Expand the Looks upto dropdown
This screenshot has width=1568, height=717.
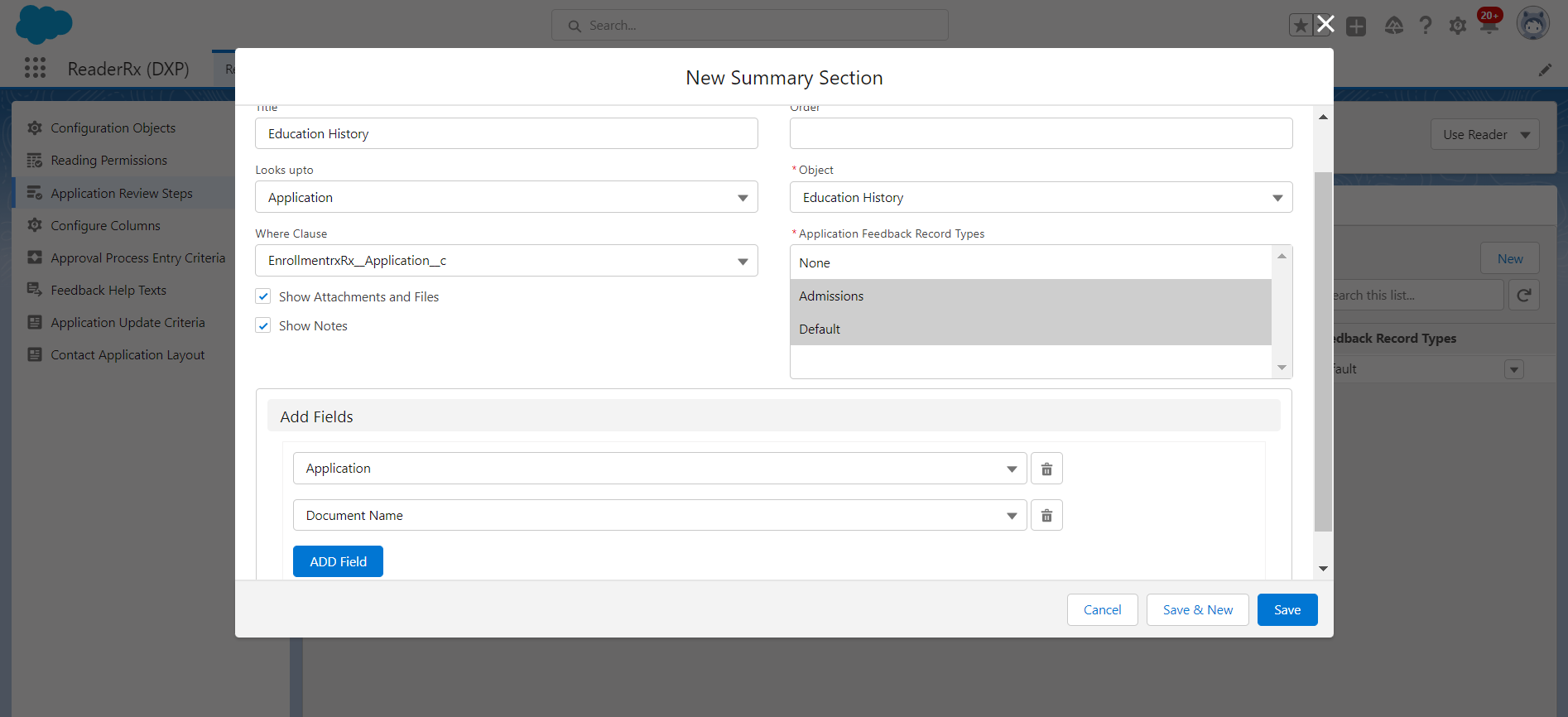(x=506, y=197)
